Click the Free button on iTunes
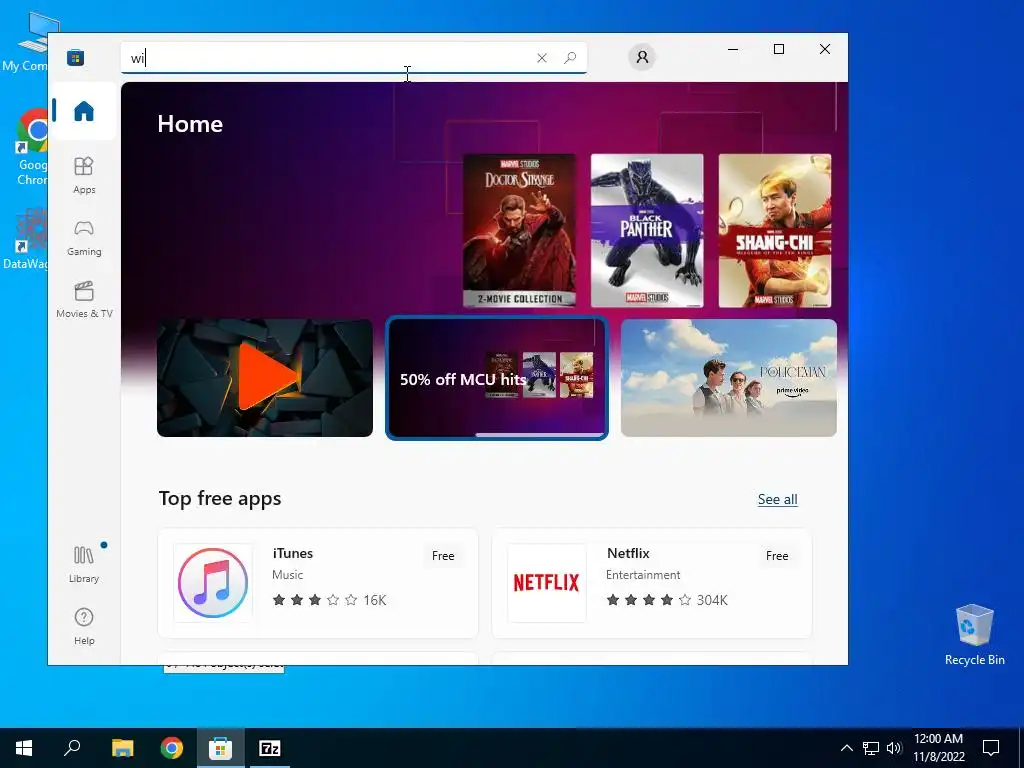The width and height of the screenshot is (1024, 768). [x=443, y=556]
